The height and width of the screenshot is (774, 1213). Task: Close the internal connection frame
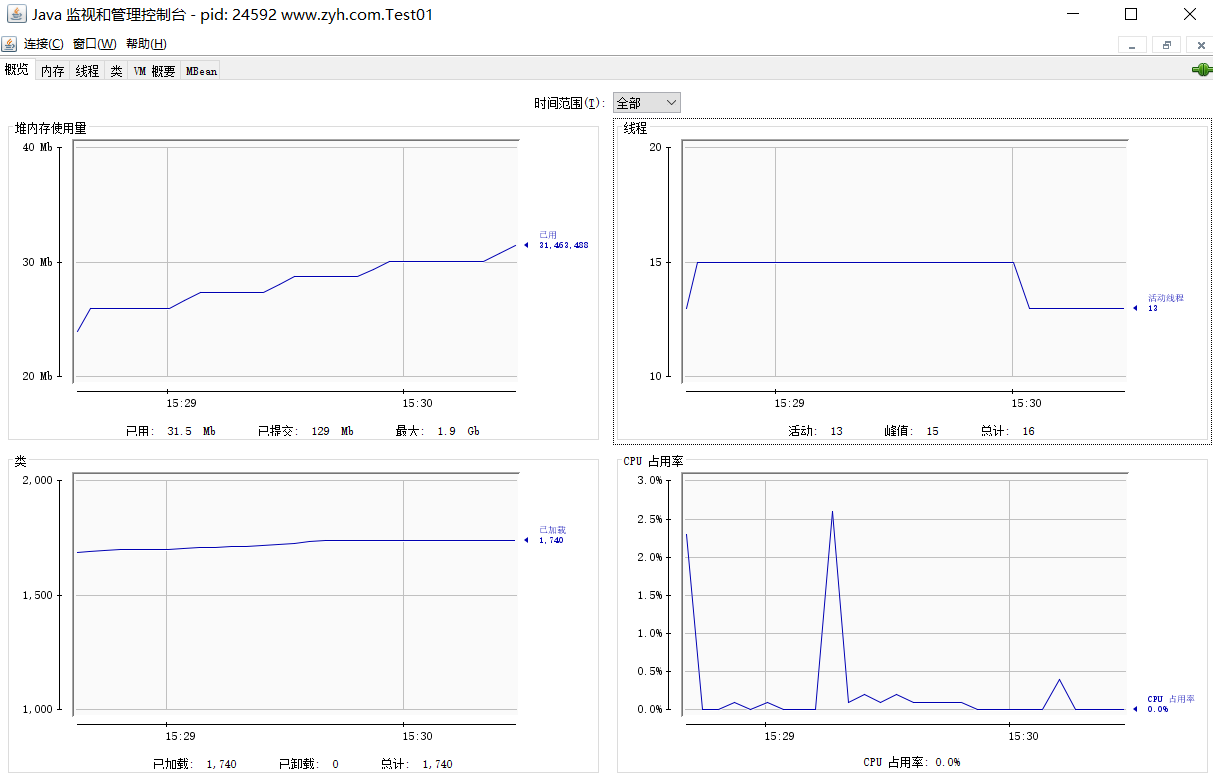[x=1199, y=45]
